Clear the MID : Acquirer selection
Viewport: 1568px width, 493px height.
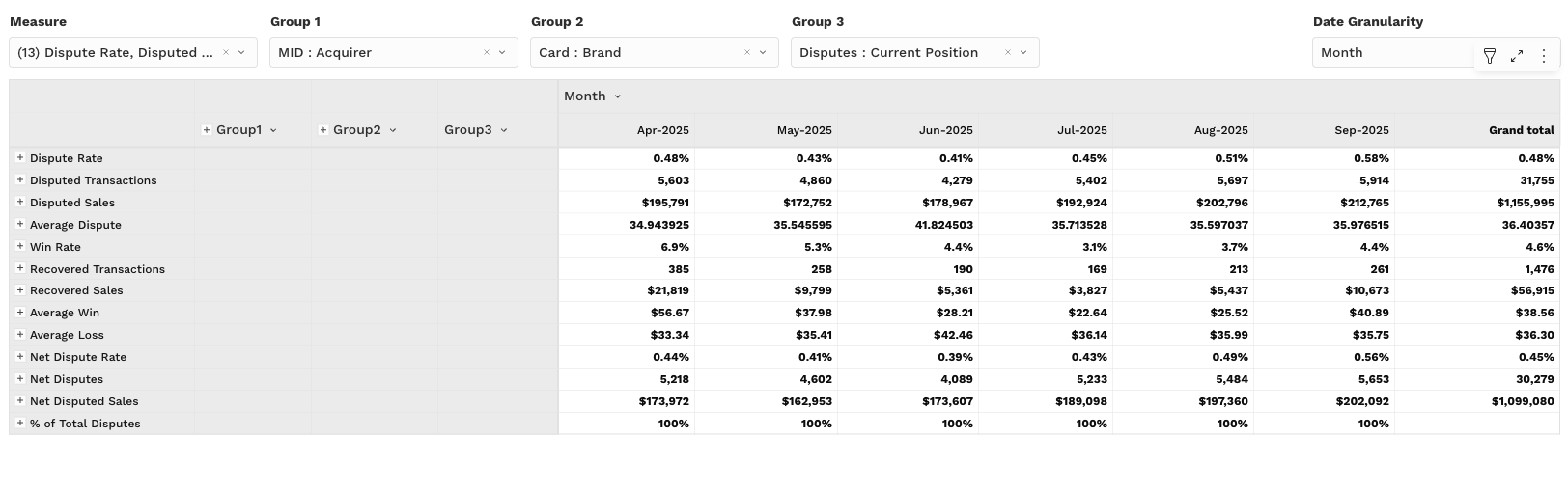tap(487, 53)
